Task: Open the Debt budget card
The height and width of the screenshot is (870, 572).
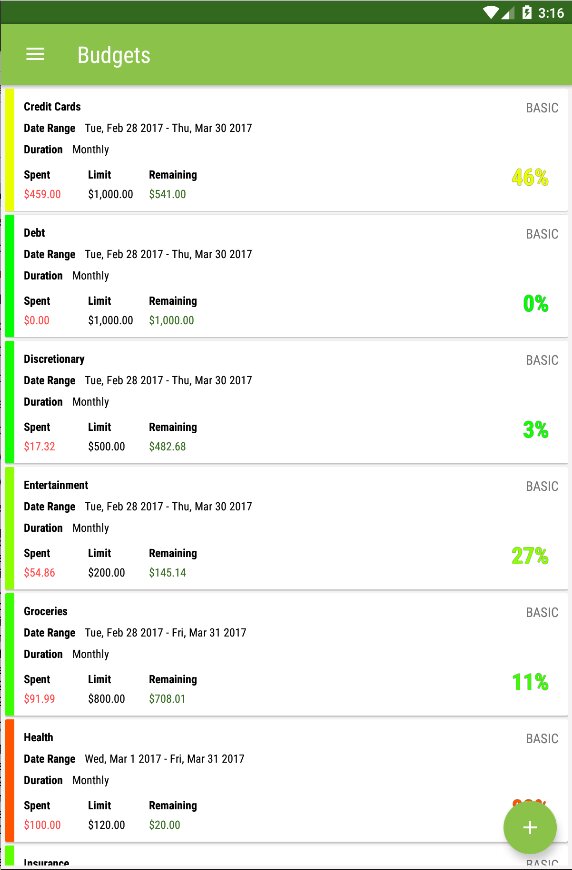Action: (286, 276)
